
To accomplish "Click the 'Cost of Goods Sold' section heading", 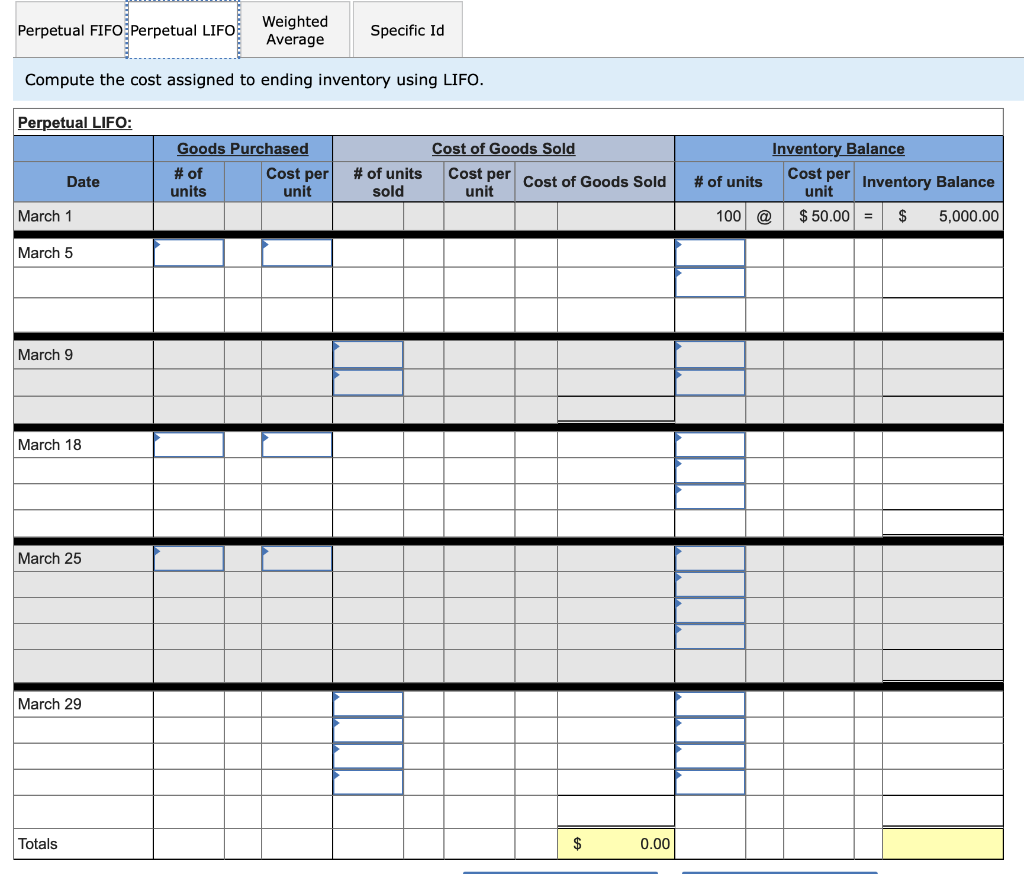I will tap(504, 149).
